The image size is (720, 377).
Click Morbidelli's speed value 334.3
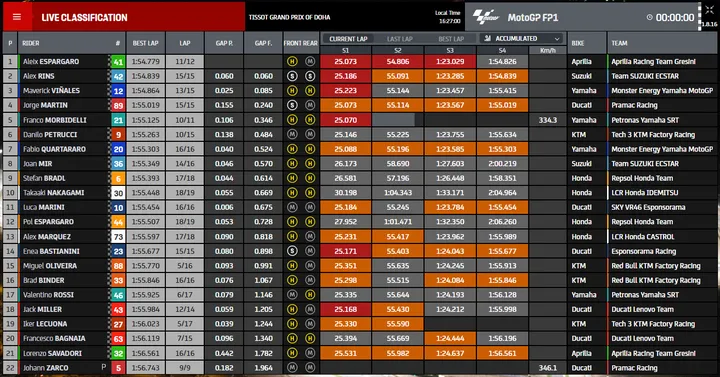pos(548,120)
